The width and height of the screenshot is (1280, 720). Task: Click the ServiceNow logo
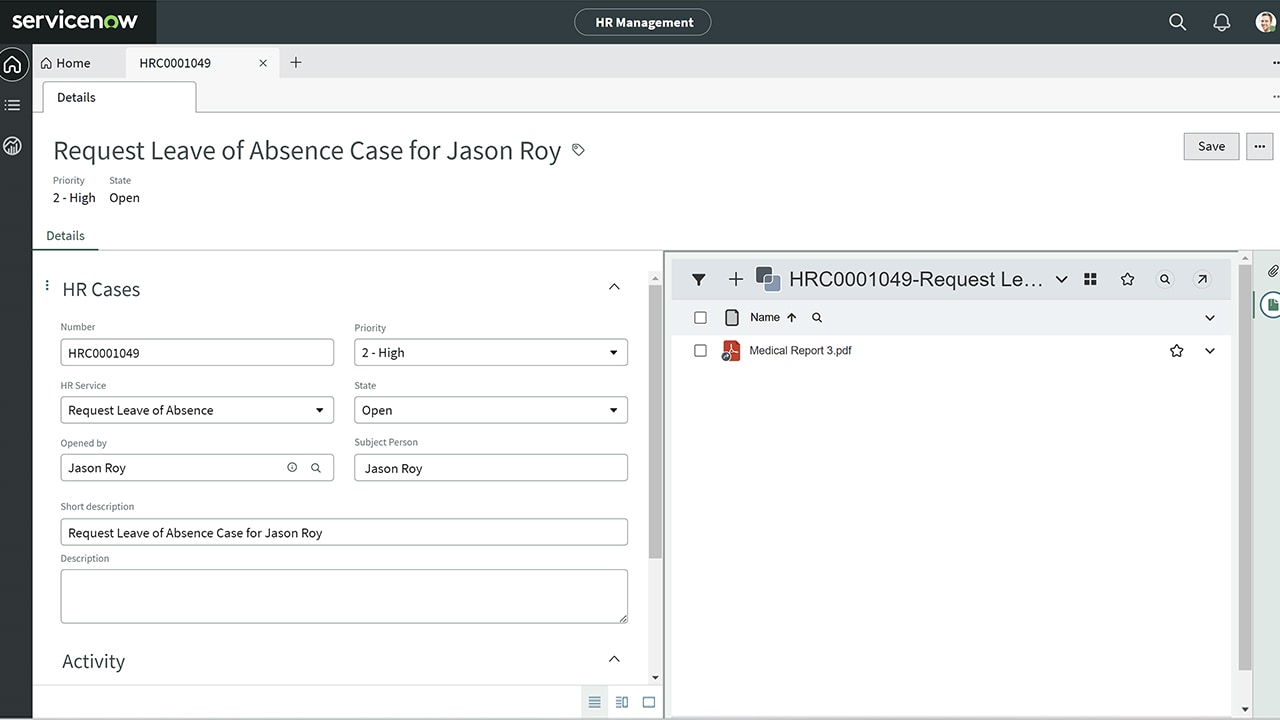coord(75,21)
